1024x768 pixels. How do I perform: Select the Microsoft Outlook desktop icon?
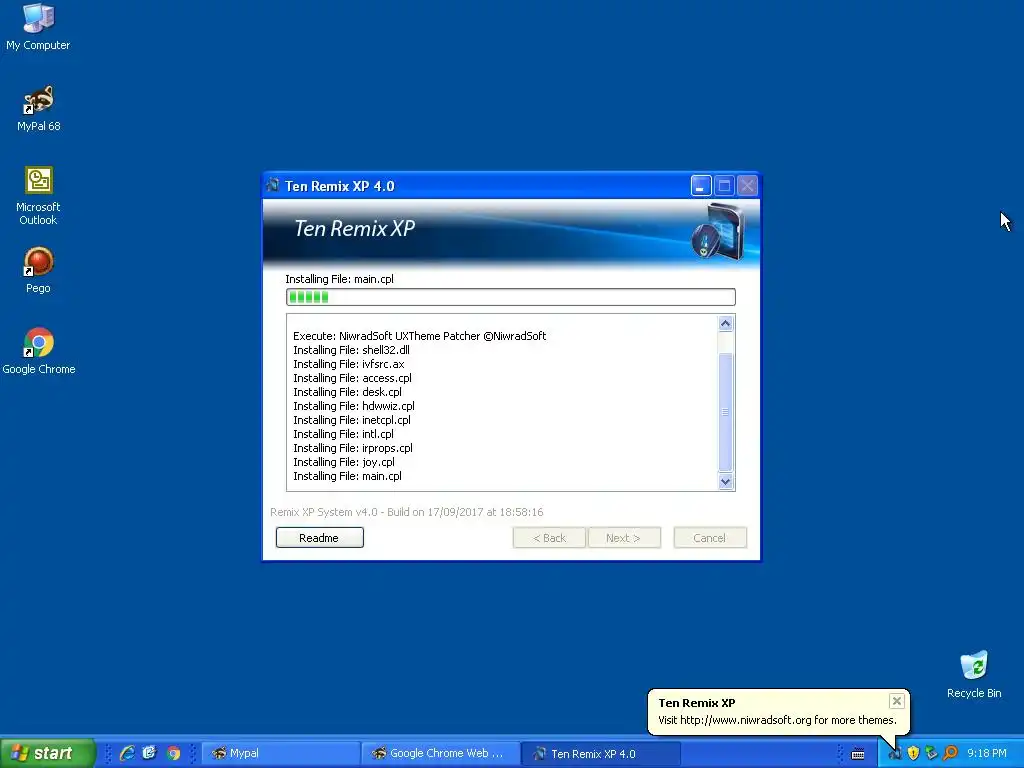[39, 196]
